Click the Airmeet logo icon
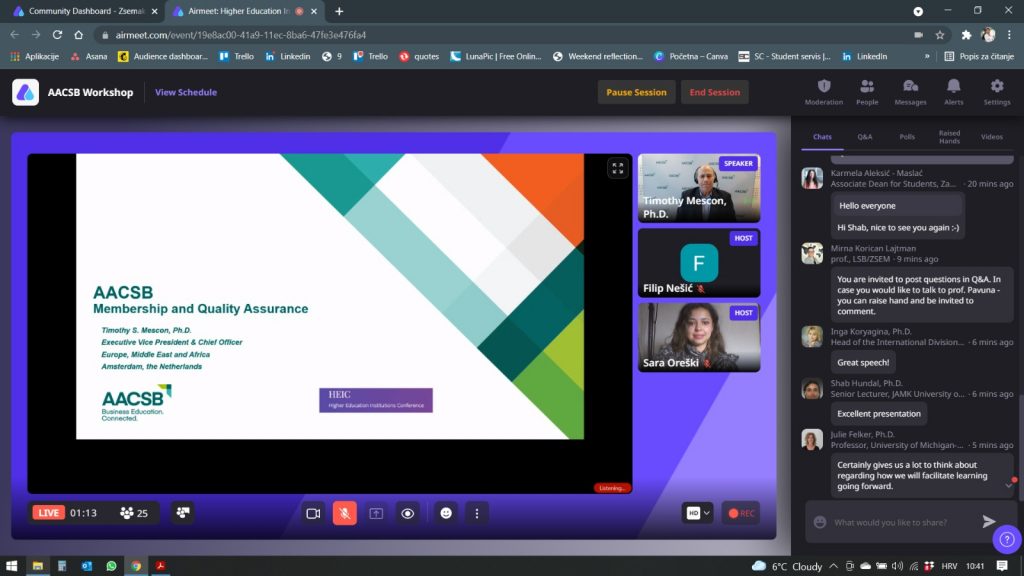 pyautogui.click(x=25, y=92)
